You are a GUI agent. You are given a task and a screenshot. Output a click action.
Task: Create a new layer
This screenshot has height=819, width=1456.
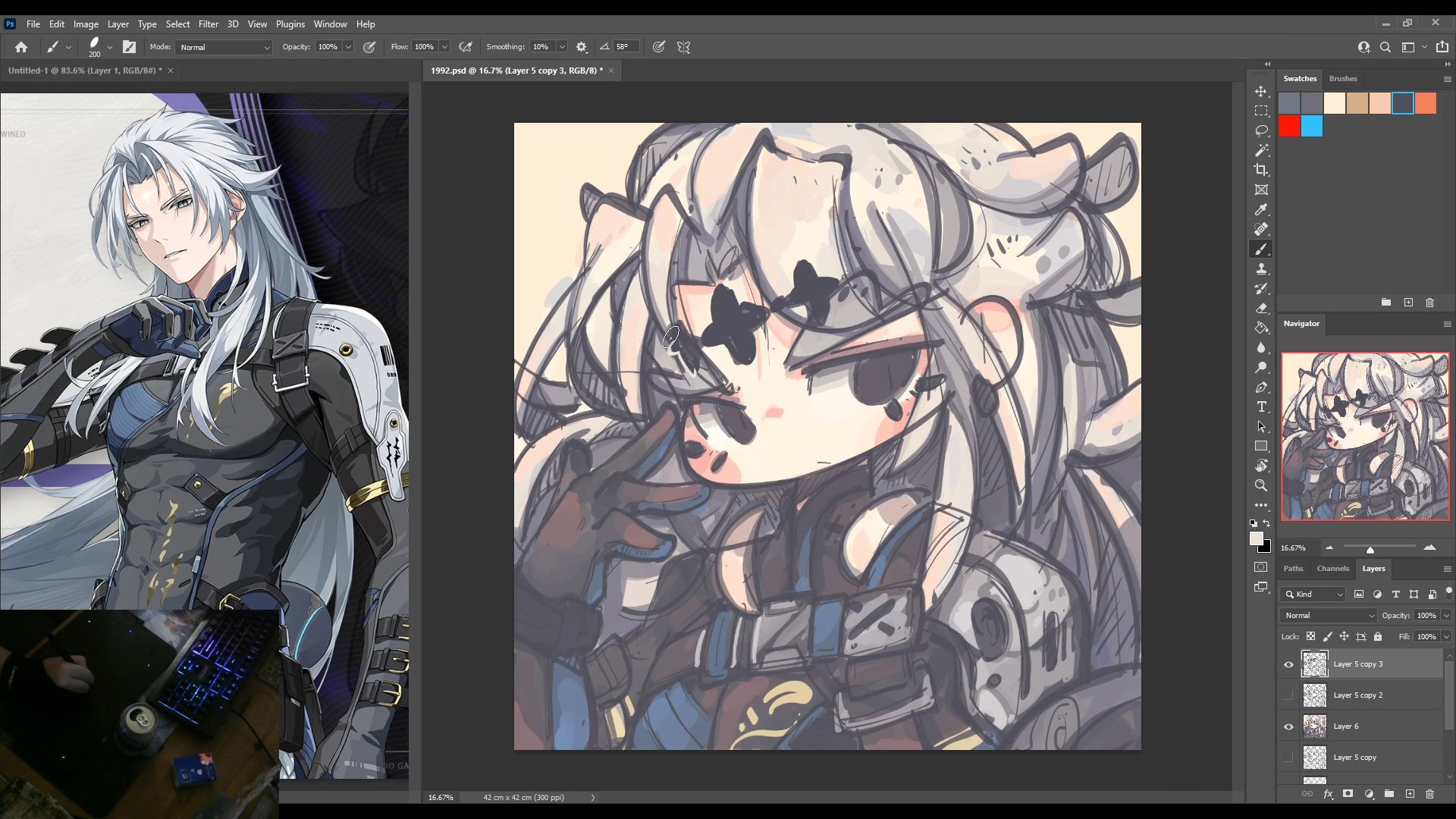[x=1410, y=794]
